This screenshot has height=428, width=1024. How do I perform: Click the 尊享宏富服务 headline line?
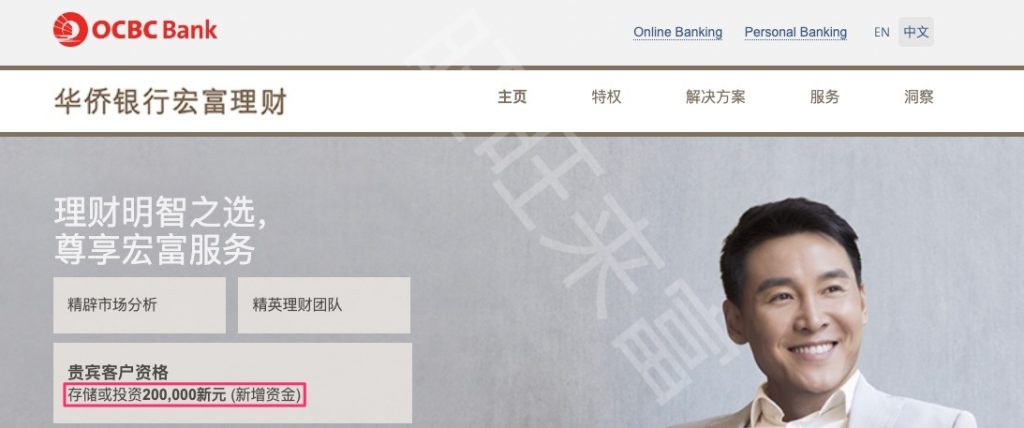[x=154, y=250]
